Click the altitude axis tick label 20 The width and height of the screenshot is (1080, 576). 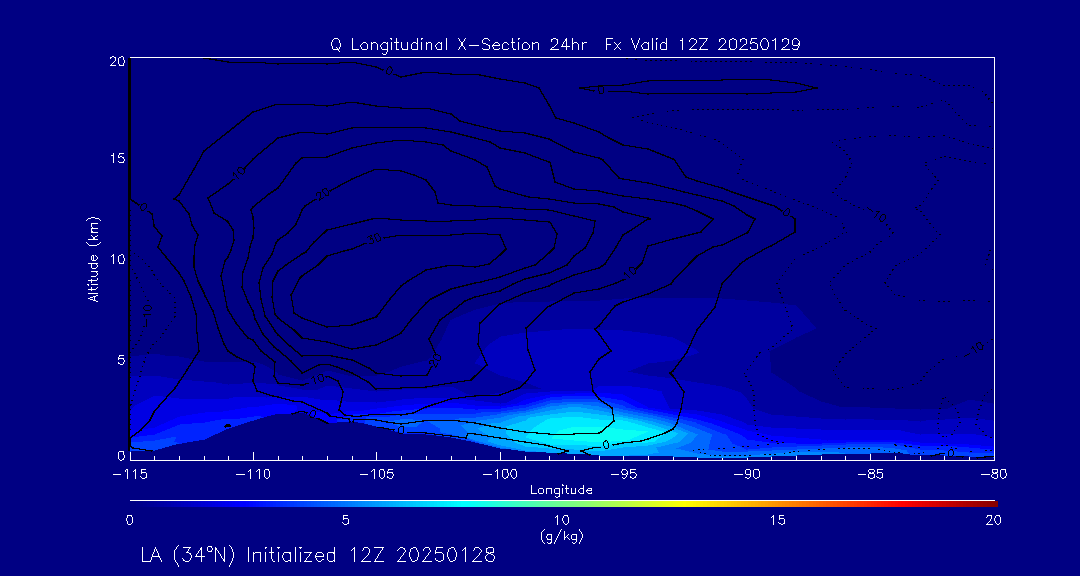click(116, 61)
